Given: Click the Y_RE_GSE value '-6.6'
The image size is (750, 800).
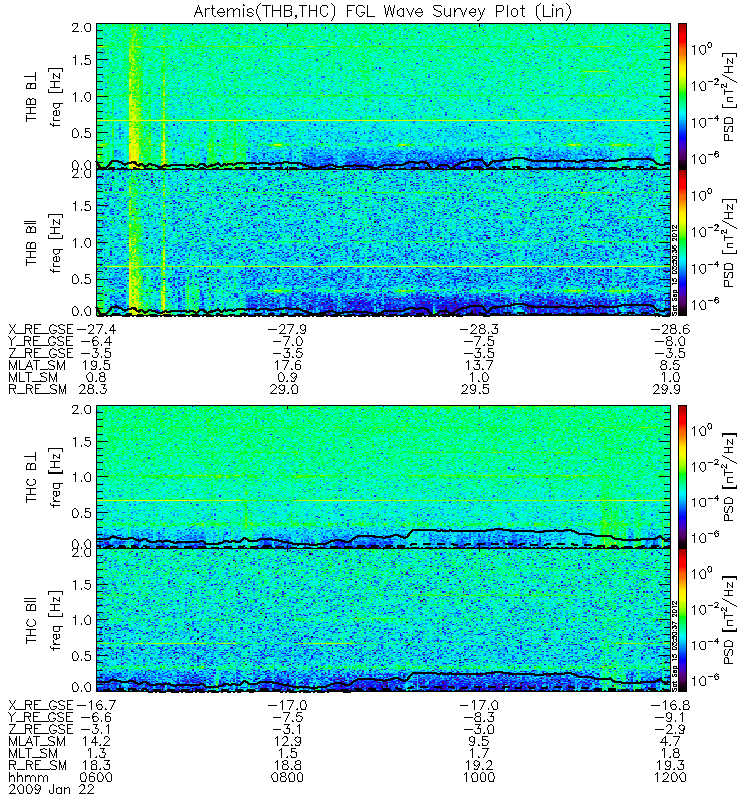Looking at the screenshot, I should pos(96,717).
